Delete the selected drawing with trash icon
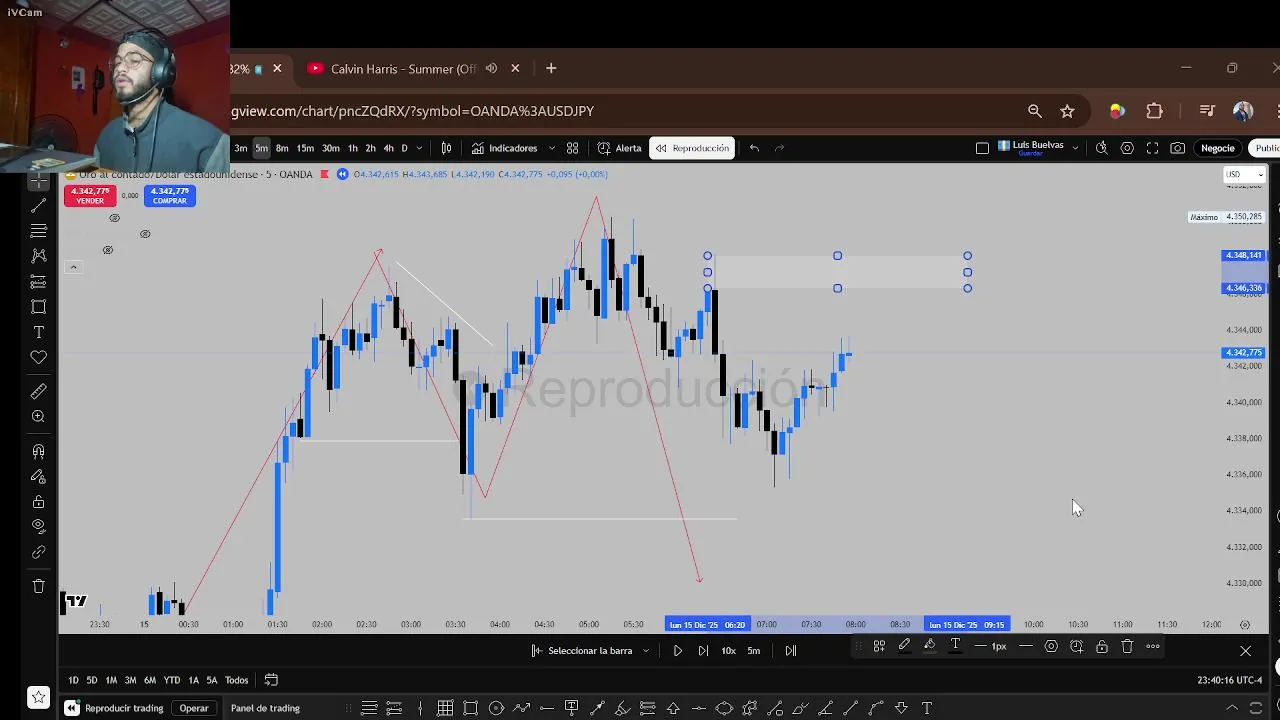1280x720 pixels. 1127,647
